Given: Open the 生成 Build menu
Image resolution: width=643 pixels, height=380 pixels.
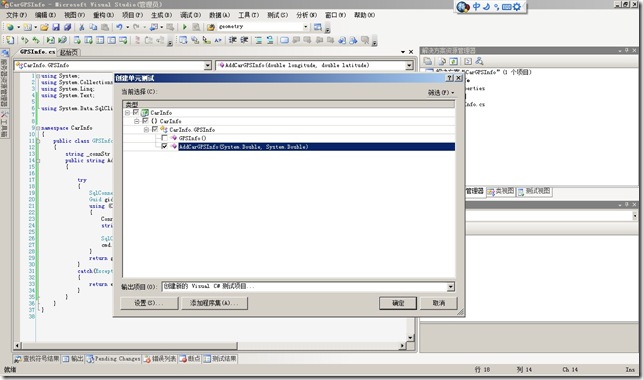Looking at the screenshot, I should 162,15.
